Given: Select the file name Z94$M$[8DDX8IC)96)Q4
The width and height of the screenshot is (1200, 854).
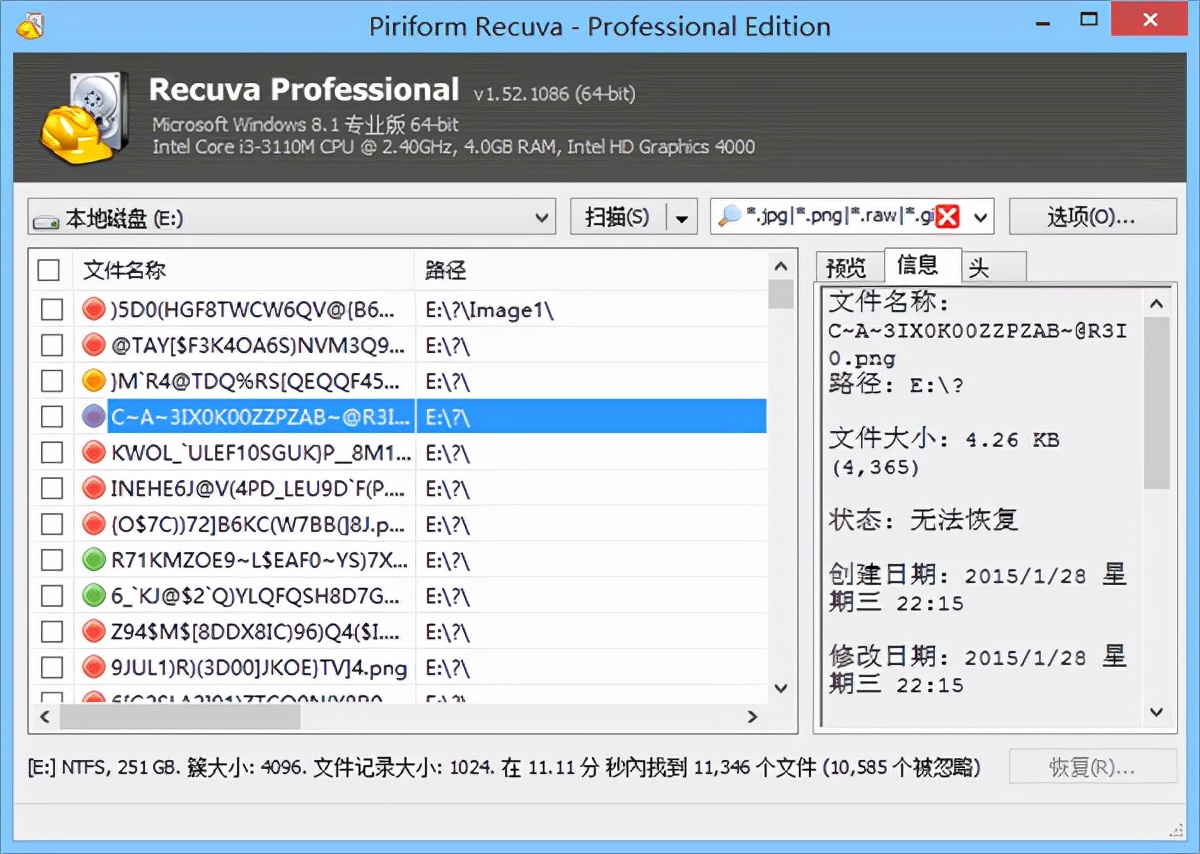Looking at the screenshot, I should (255, 632).
